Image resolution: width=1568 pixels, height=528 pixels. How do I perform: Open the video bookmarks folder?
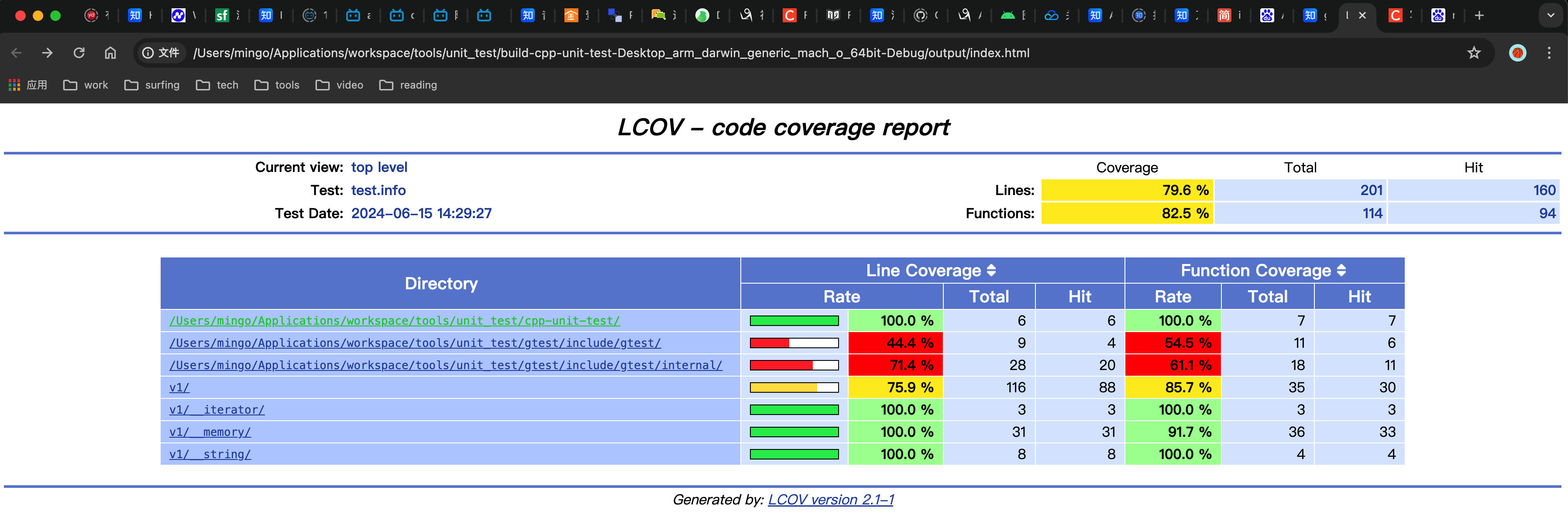340,85
